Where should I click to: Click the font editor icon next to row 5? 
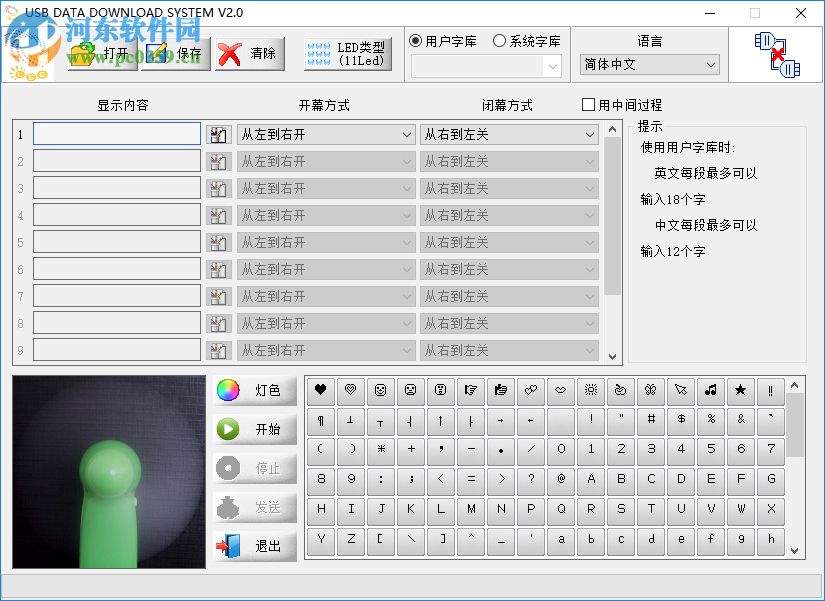click(218, 241)
